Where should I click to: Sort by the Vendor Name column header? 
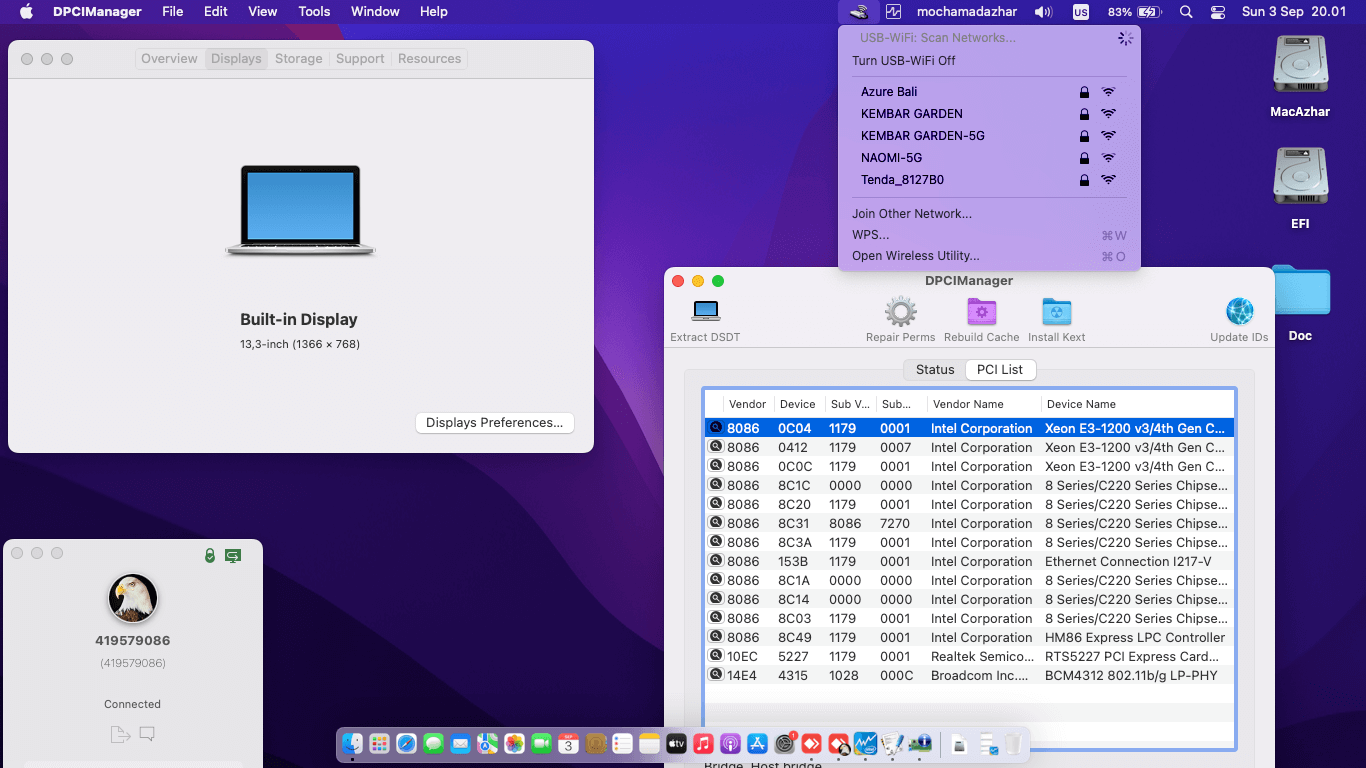[982, 404]
